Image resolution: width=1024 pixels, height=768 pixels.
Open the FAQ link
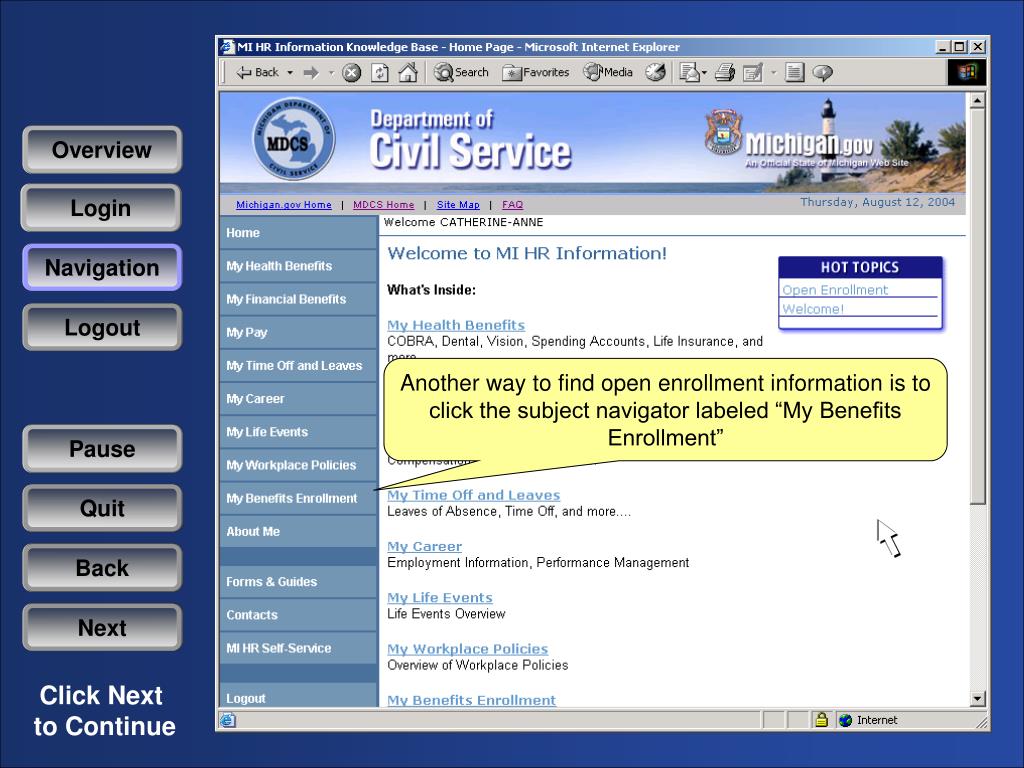tap(512, 204)
